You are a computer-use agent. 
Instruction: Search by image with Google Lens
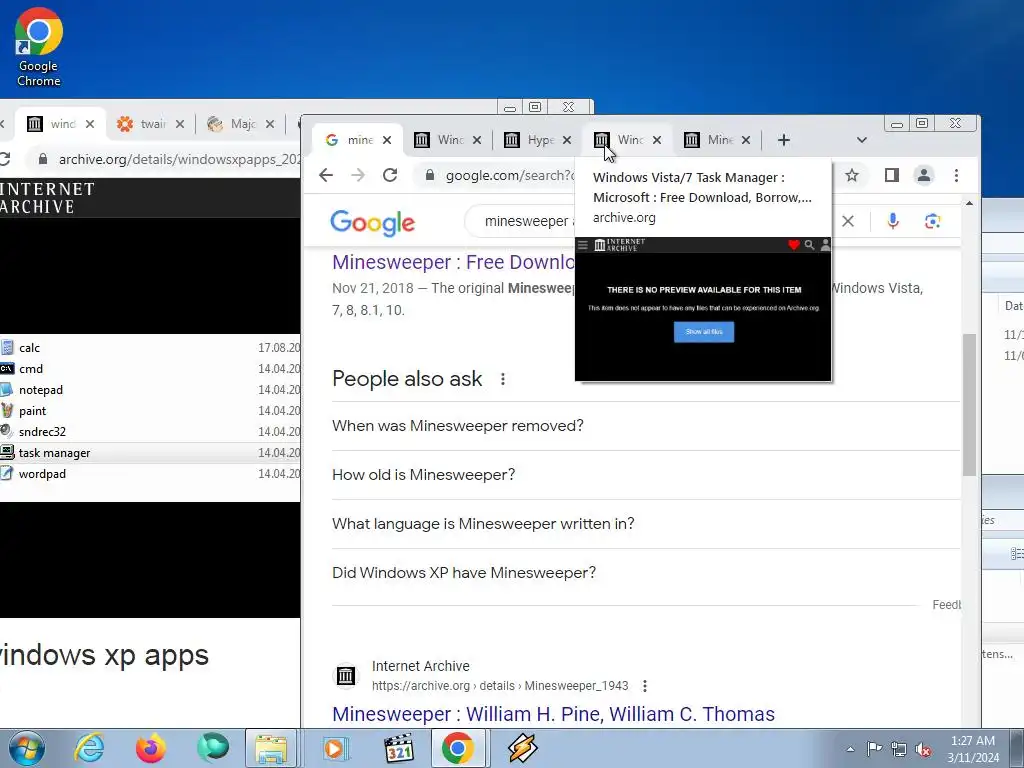tap(933, 221)
